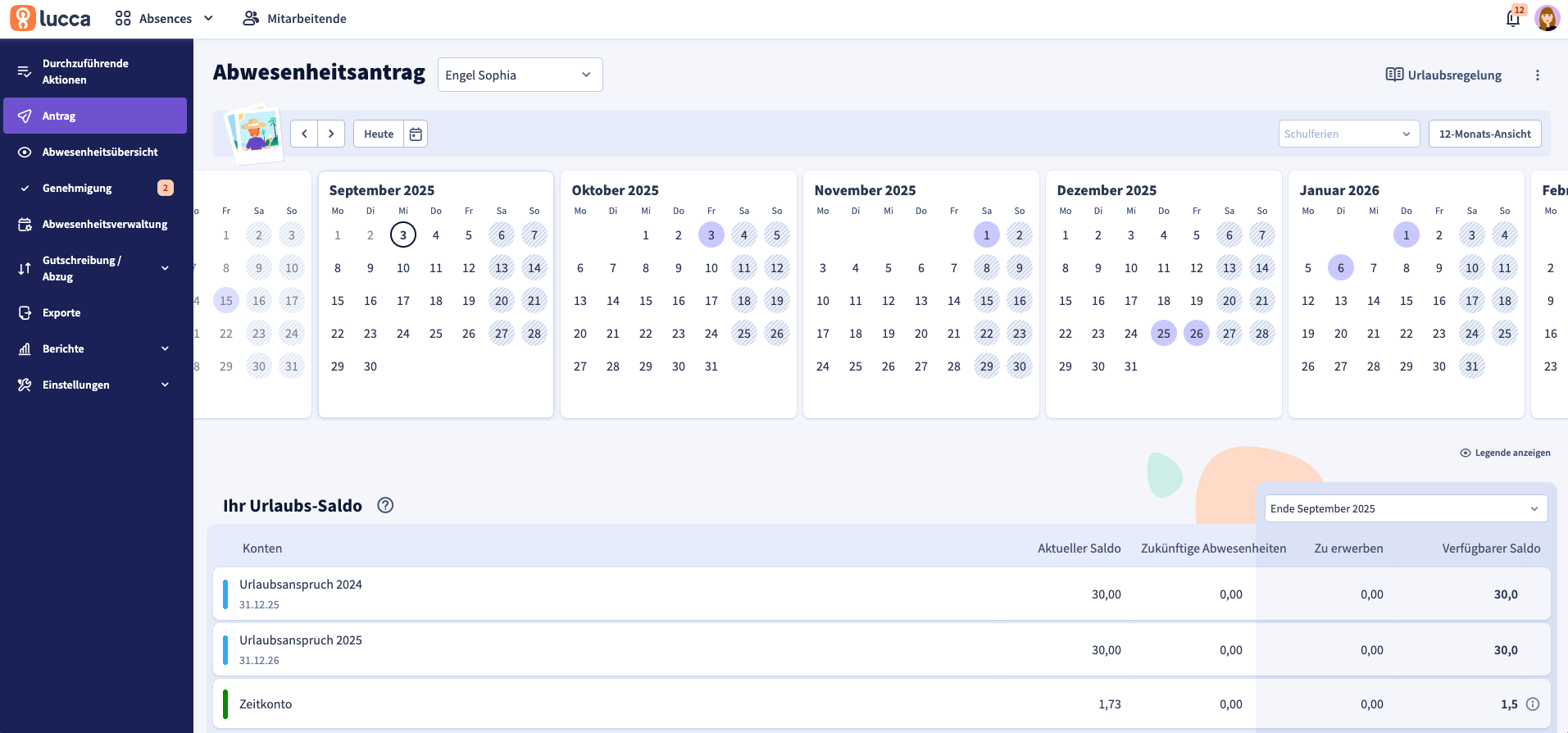1568x733 pixels.
Task: Switch to the 12-Monats-Ansicht
Action: point(1484,134)
